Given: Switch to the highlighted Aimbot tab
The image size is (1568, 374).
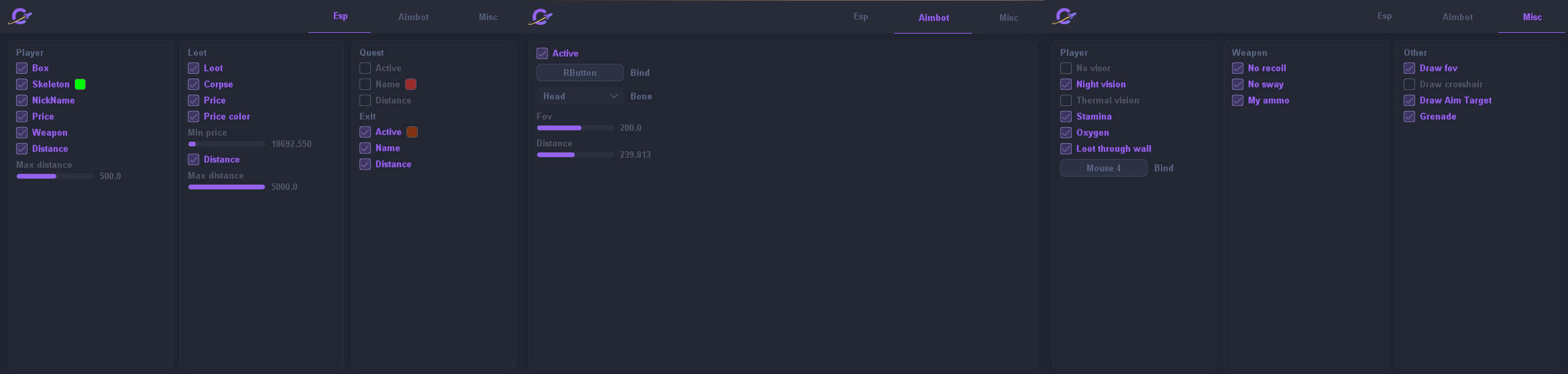Looking at the screenshot, I should (933, 17).
